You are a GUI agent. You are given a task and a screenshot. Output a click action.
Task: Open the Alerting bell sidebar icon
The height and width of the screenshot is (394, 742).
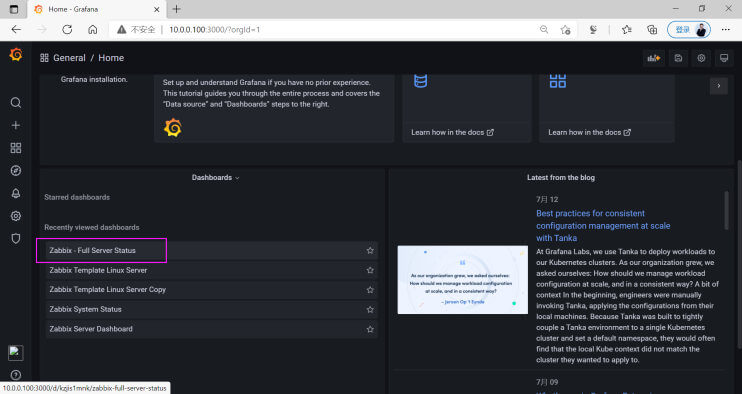(x=16, y=193)
